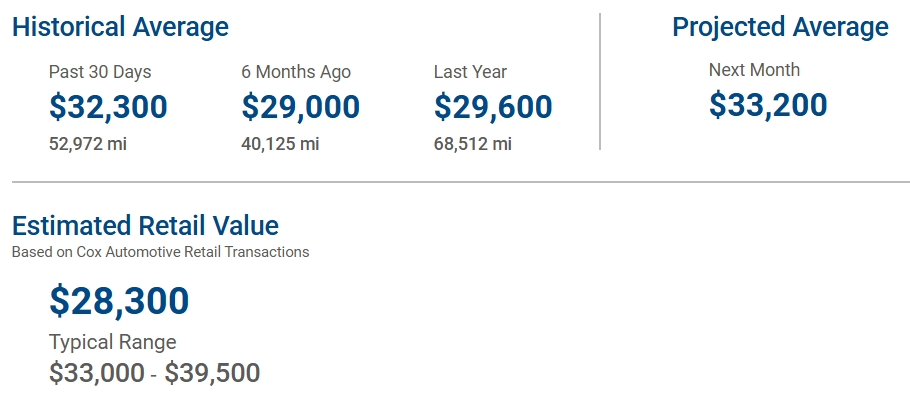Screen dimensions: 910x402
Task: Select the $28,300 estimated retail value
Action: [x=119, y=301]
